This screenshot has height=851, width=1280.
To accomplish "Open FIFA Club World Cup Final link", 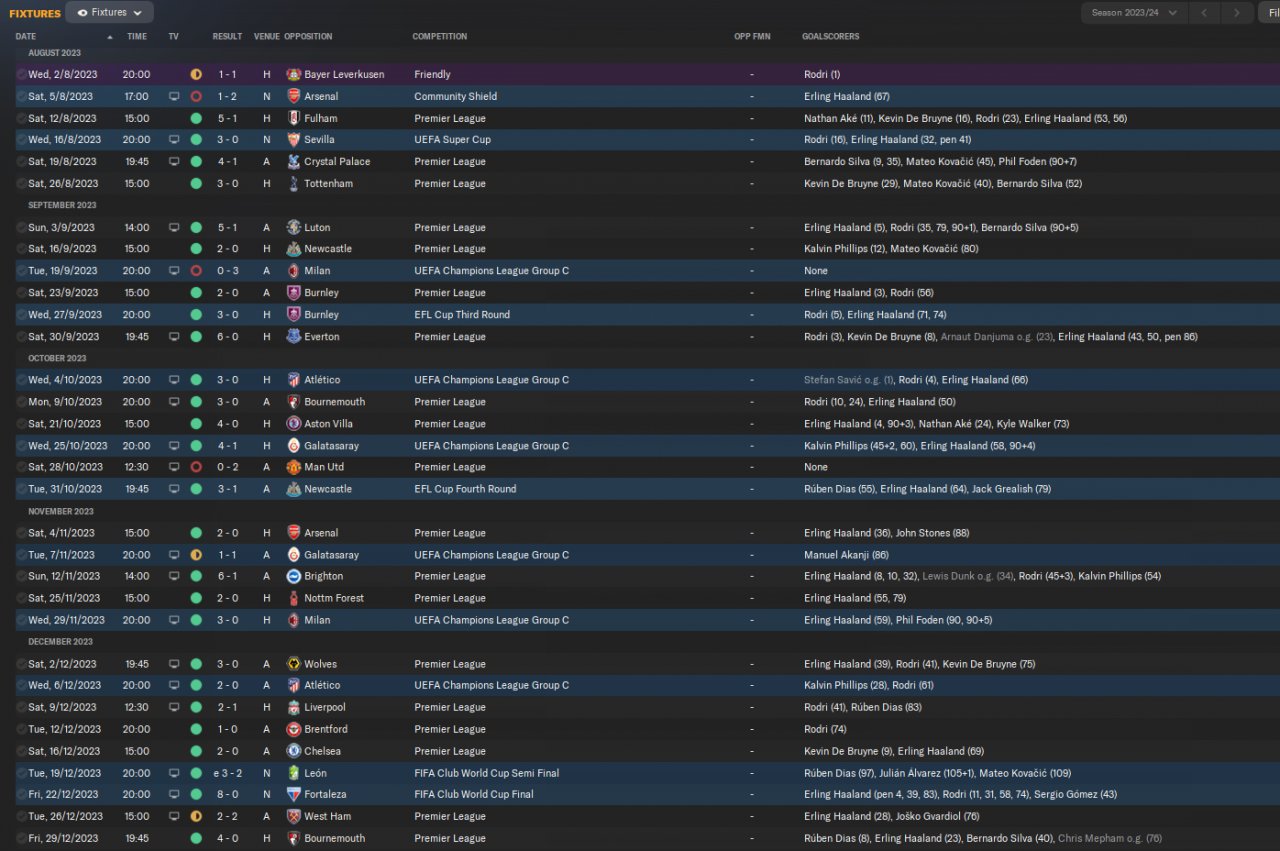I will [474, 794].
